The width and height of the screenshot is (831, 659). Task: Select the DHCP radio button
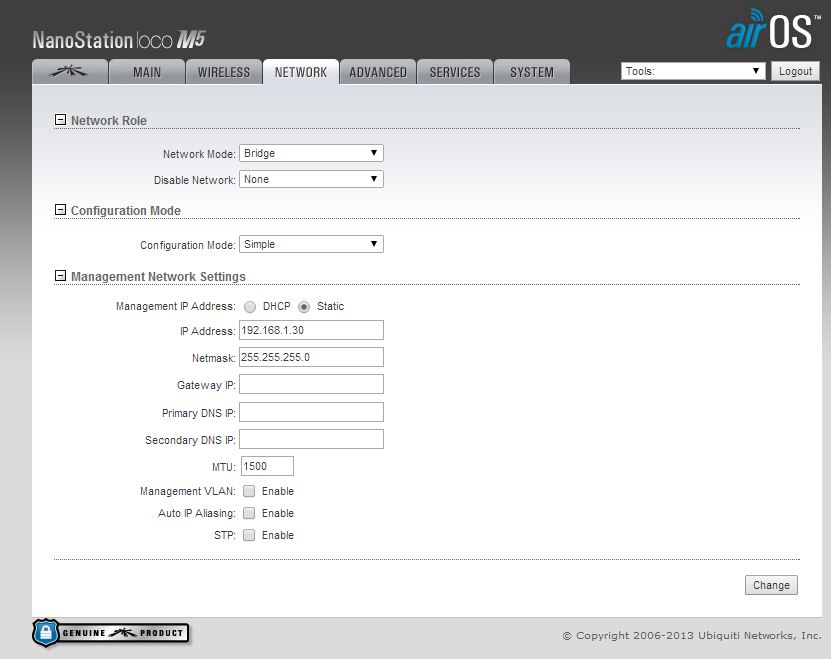[x=250, y=306]
